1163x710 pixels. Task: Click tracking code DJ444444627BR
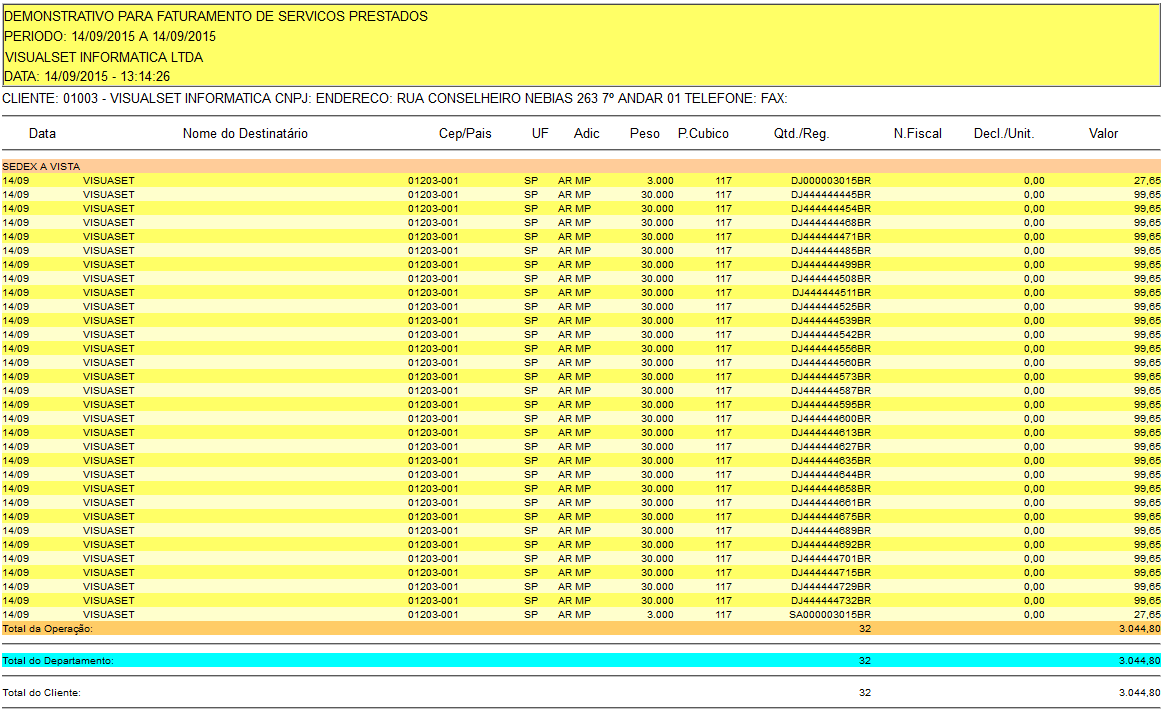pyautogui.click(x=831, y=447)
